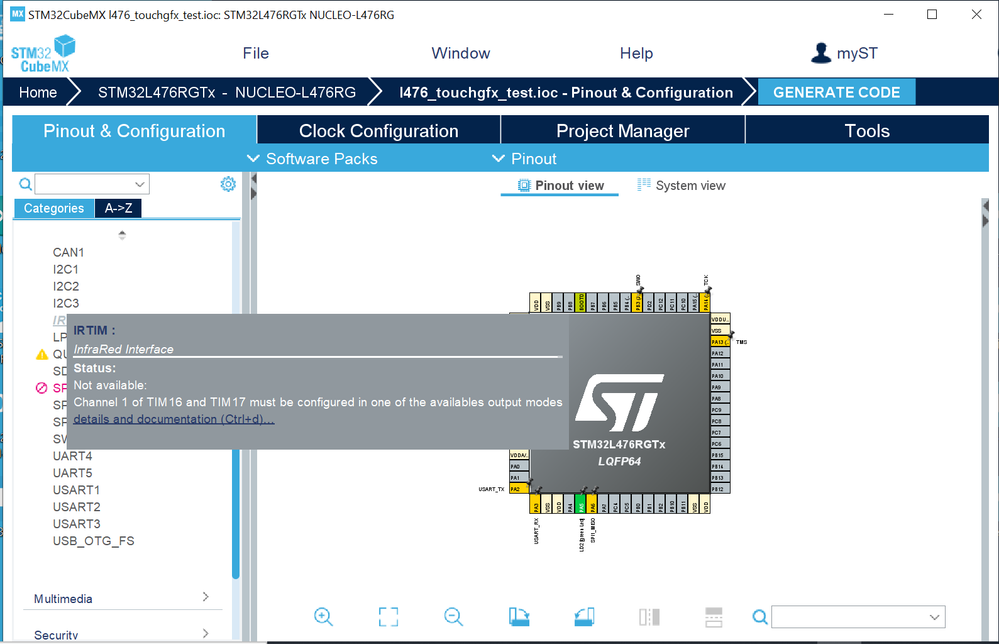Viewport: 999px width, 644px height.
Task: Select I2C1 in the peripheral list
Action: coord(66,269)
